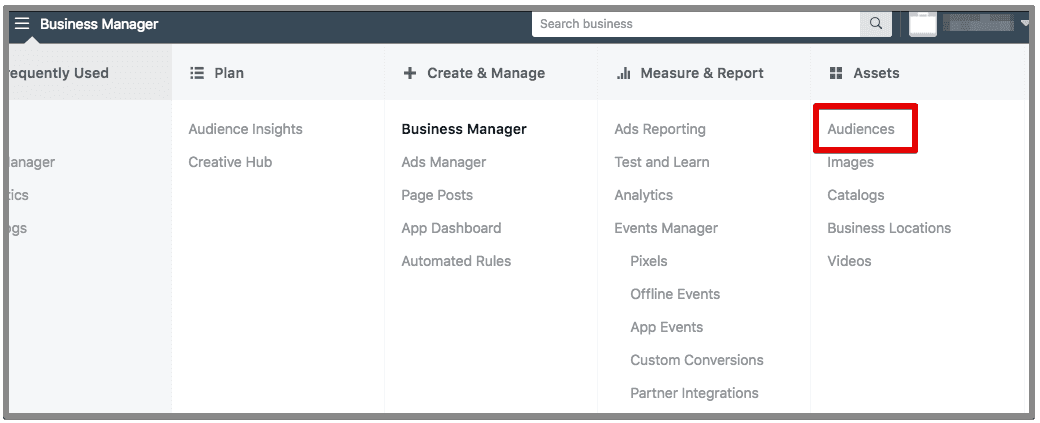Click the Measure & Report chart icon
Image resolution: width=1040 pixels, height=423 pixels.
click(623, 73)
